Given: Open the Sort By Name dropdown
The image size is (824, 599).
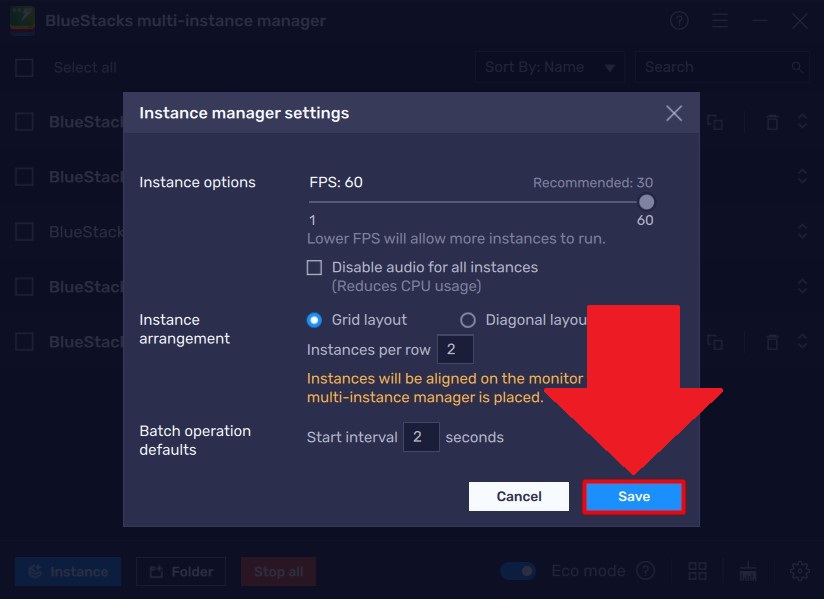Looking at the screenshot, I should 549,67.
